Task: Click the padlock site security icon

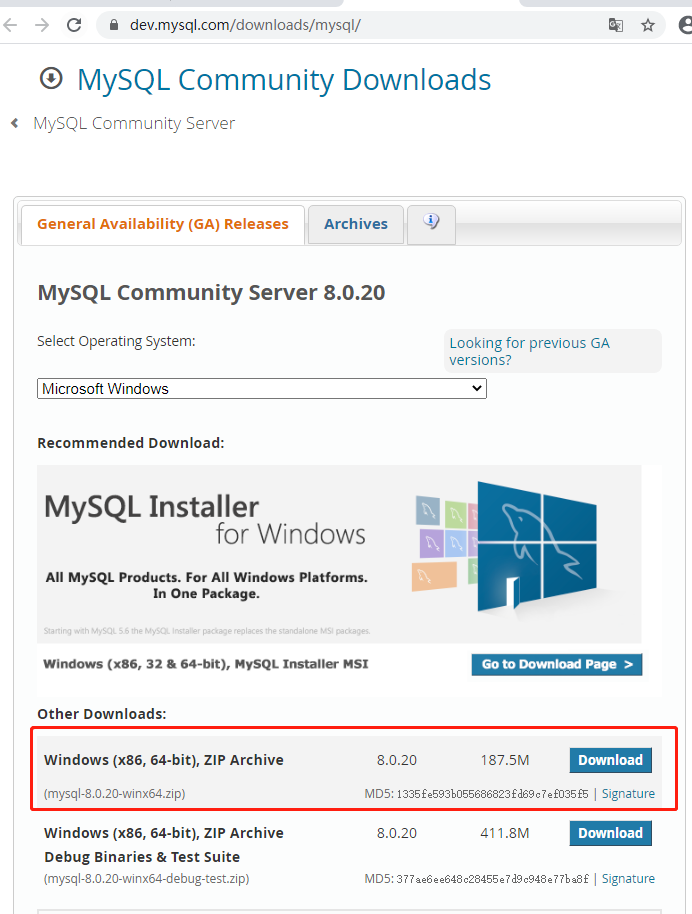Action: tap(114, 25)
